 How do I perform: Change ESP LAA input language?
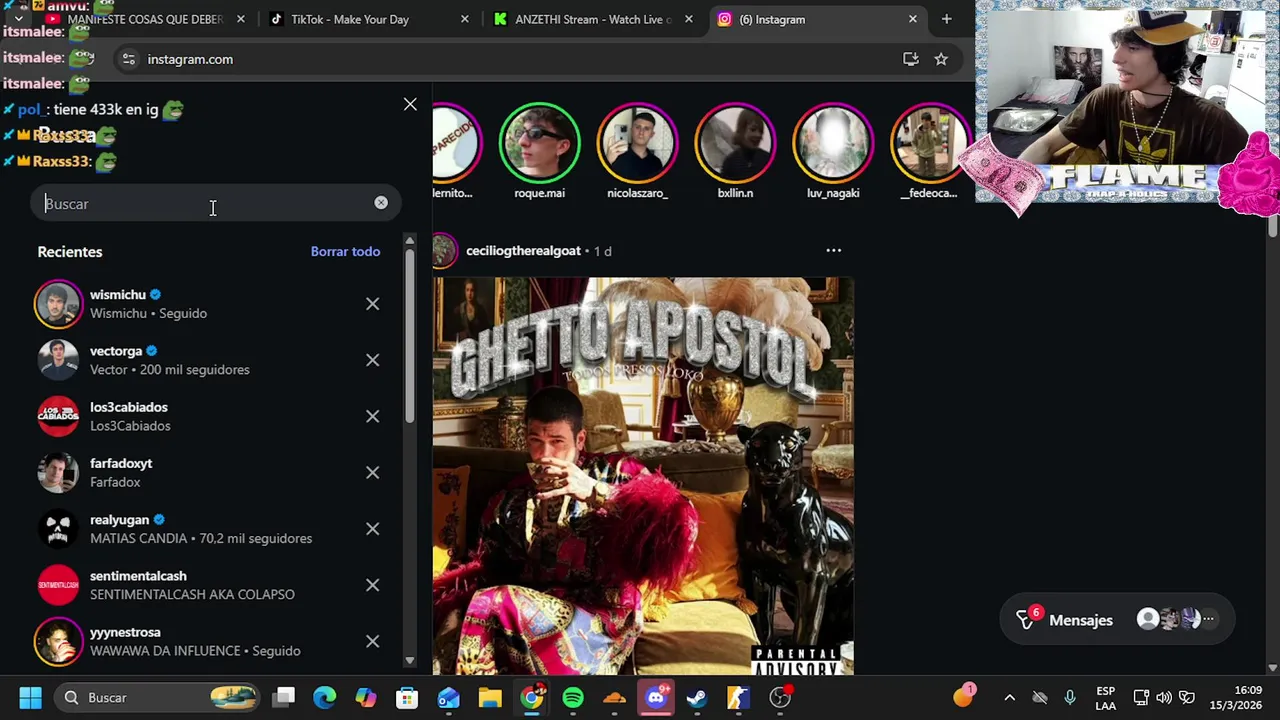click(1105, 698)
